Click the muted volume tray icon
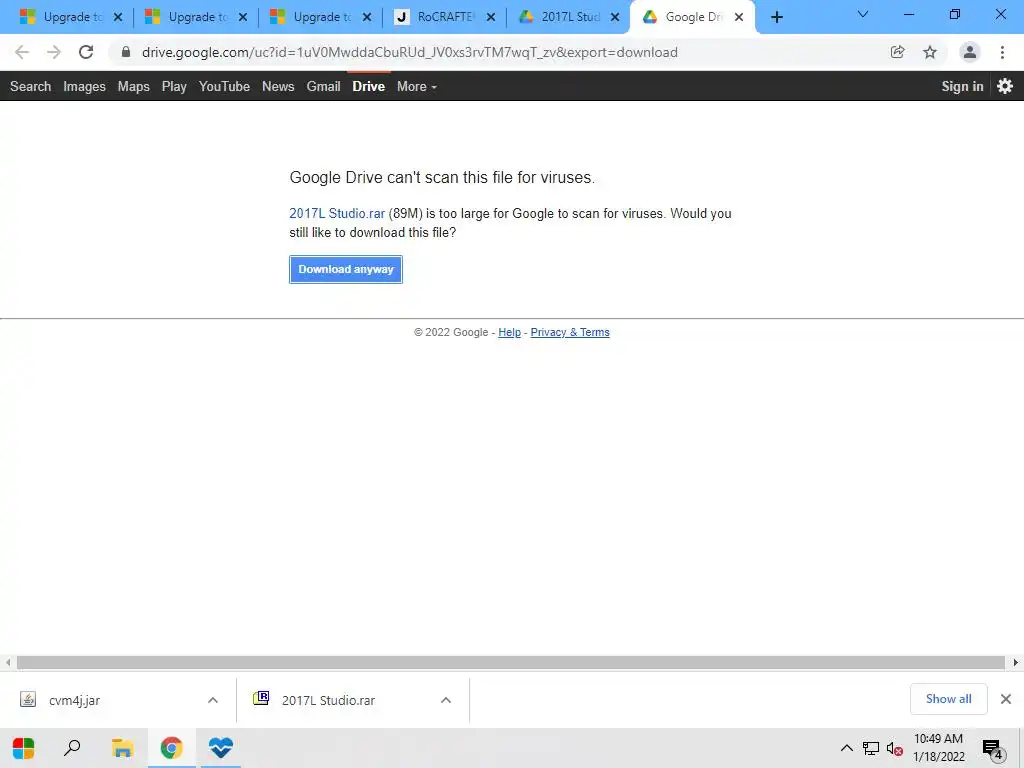1024x768 pixels. (x=895, y=748)
